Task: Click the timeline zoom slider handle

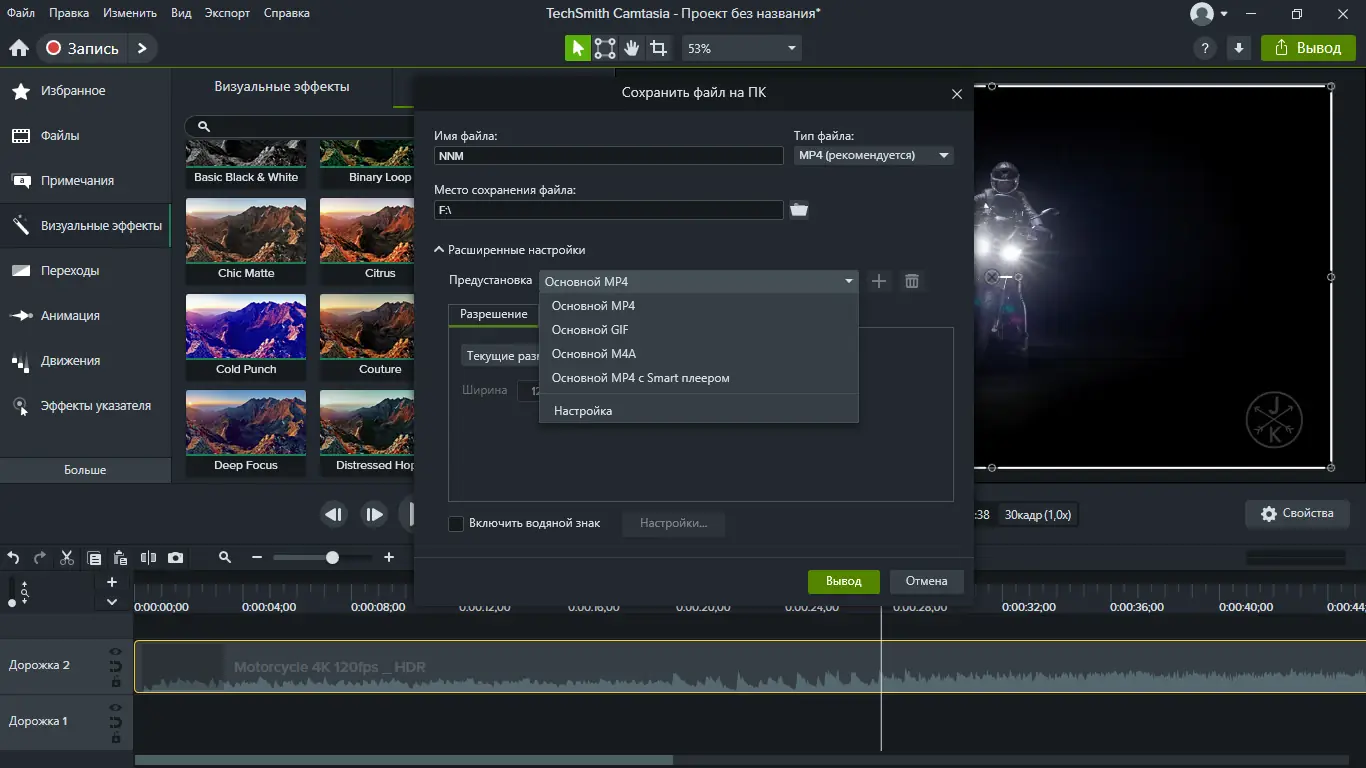Action: (332, 558)
